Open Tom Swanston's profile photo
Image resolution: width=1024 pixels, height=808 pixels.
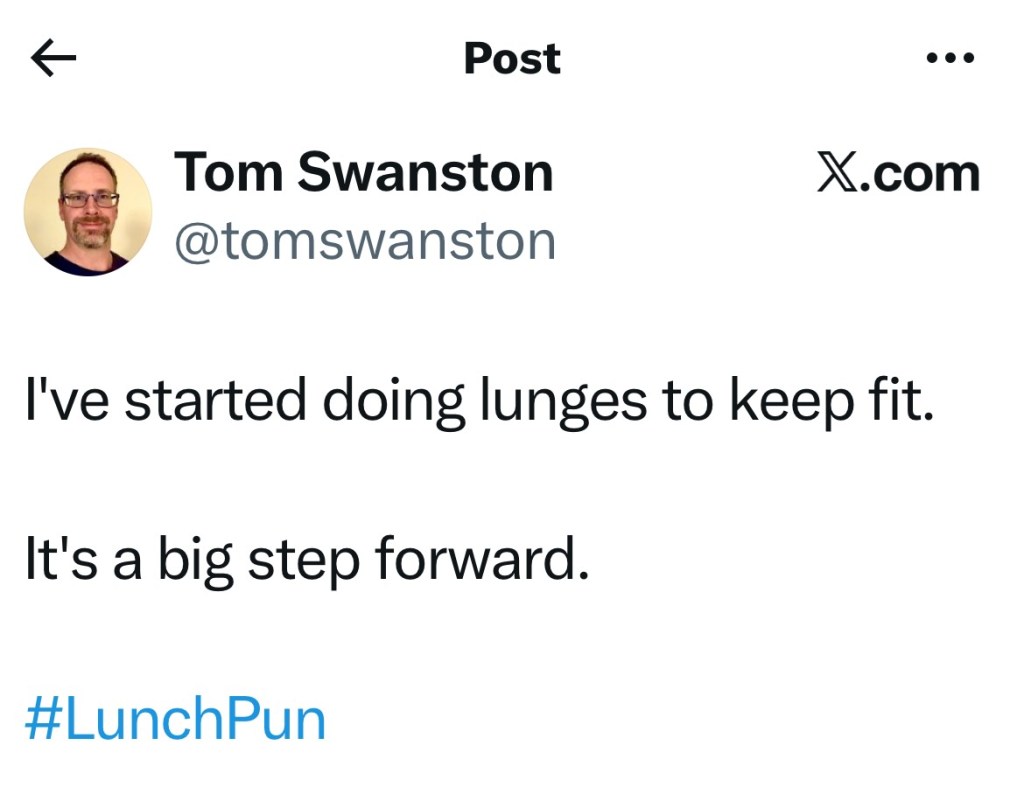click(x=88, y=212)
